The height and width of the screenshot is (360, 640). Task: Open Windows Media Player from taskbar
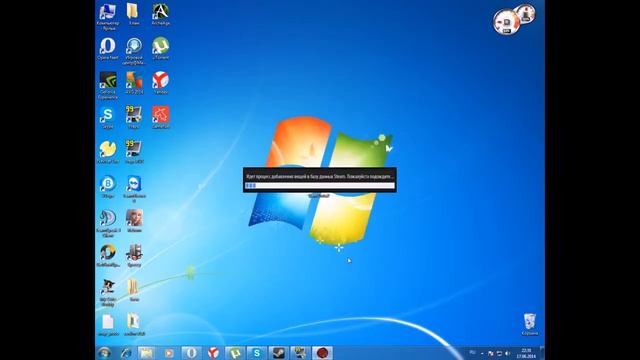(169, 353)
